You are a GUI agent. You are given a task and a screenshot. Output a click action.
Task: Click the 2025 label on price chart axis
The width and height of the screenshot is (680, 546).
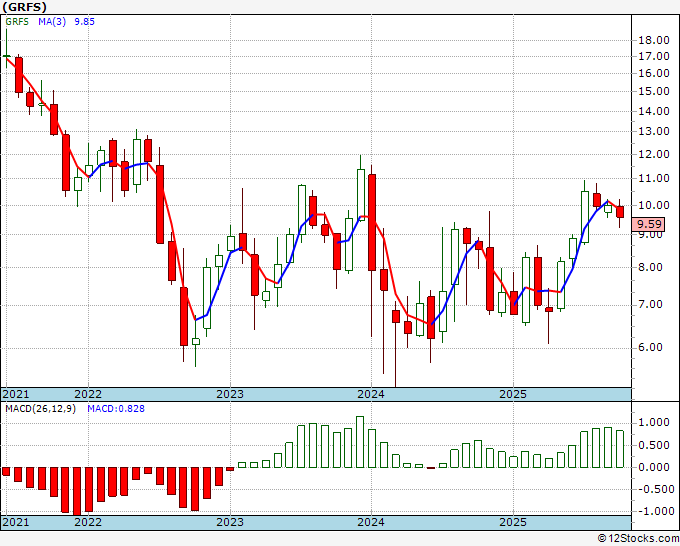coord(513,394)
